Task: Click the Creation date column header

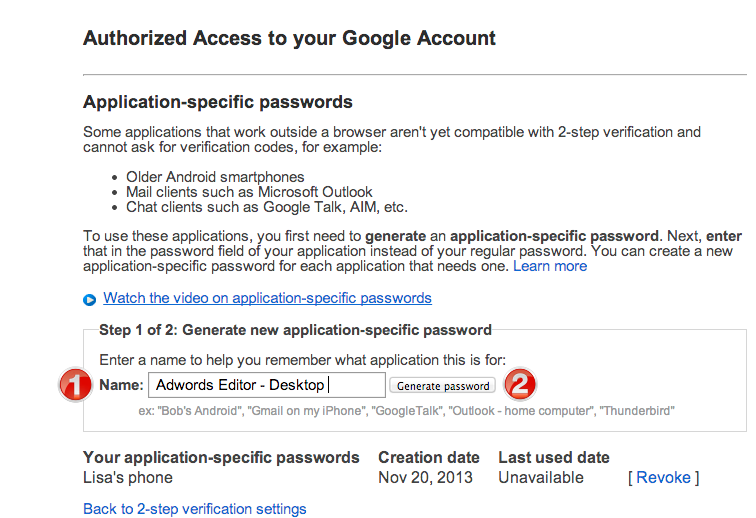Action: 429,457
